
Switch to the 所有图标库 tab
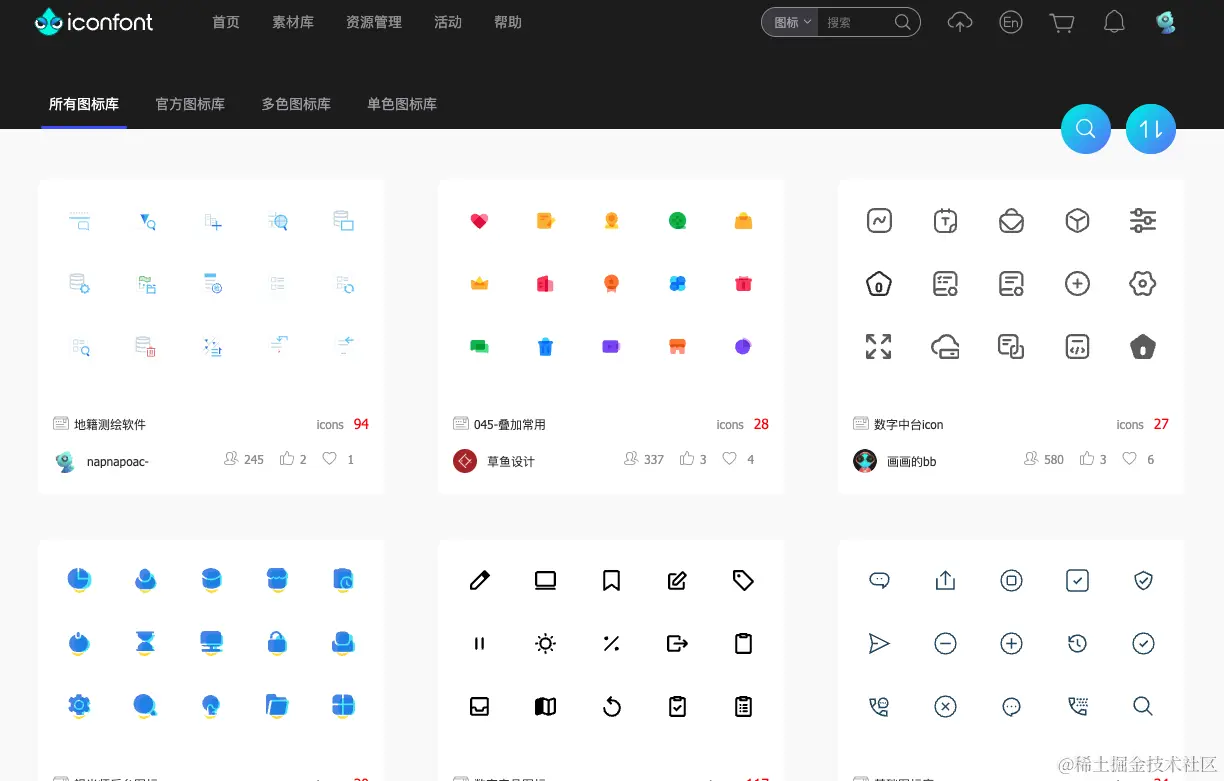coord(84,104)
